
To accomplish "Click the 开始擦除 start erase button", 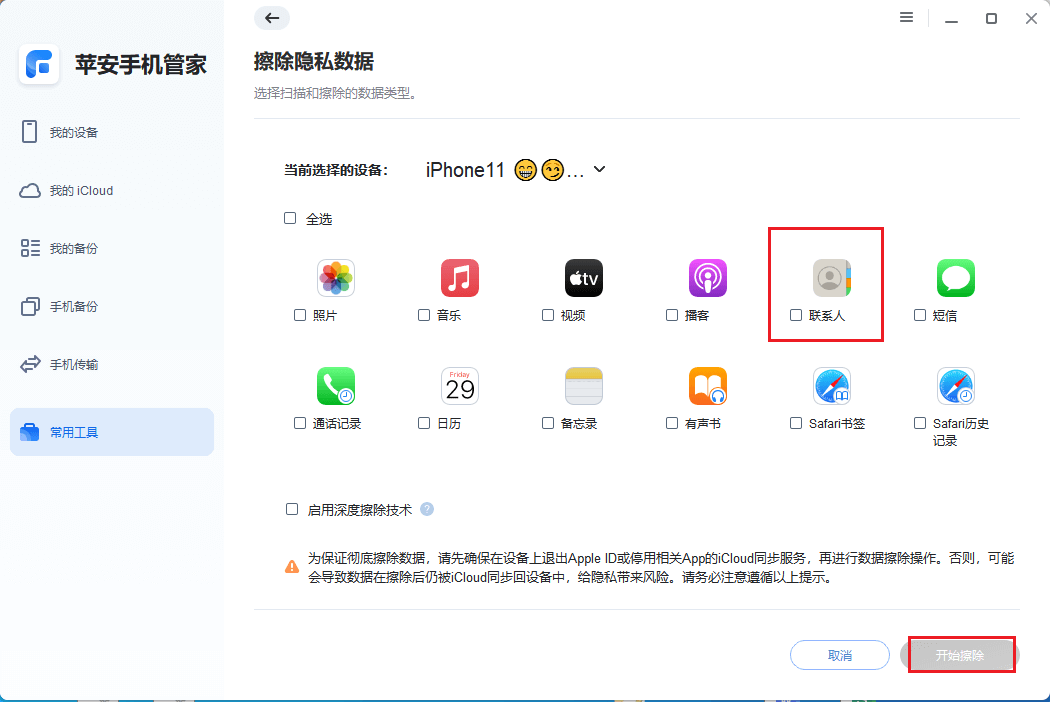I will 960,655.
